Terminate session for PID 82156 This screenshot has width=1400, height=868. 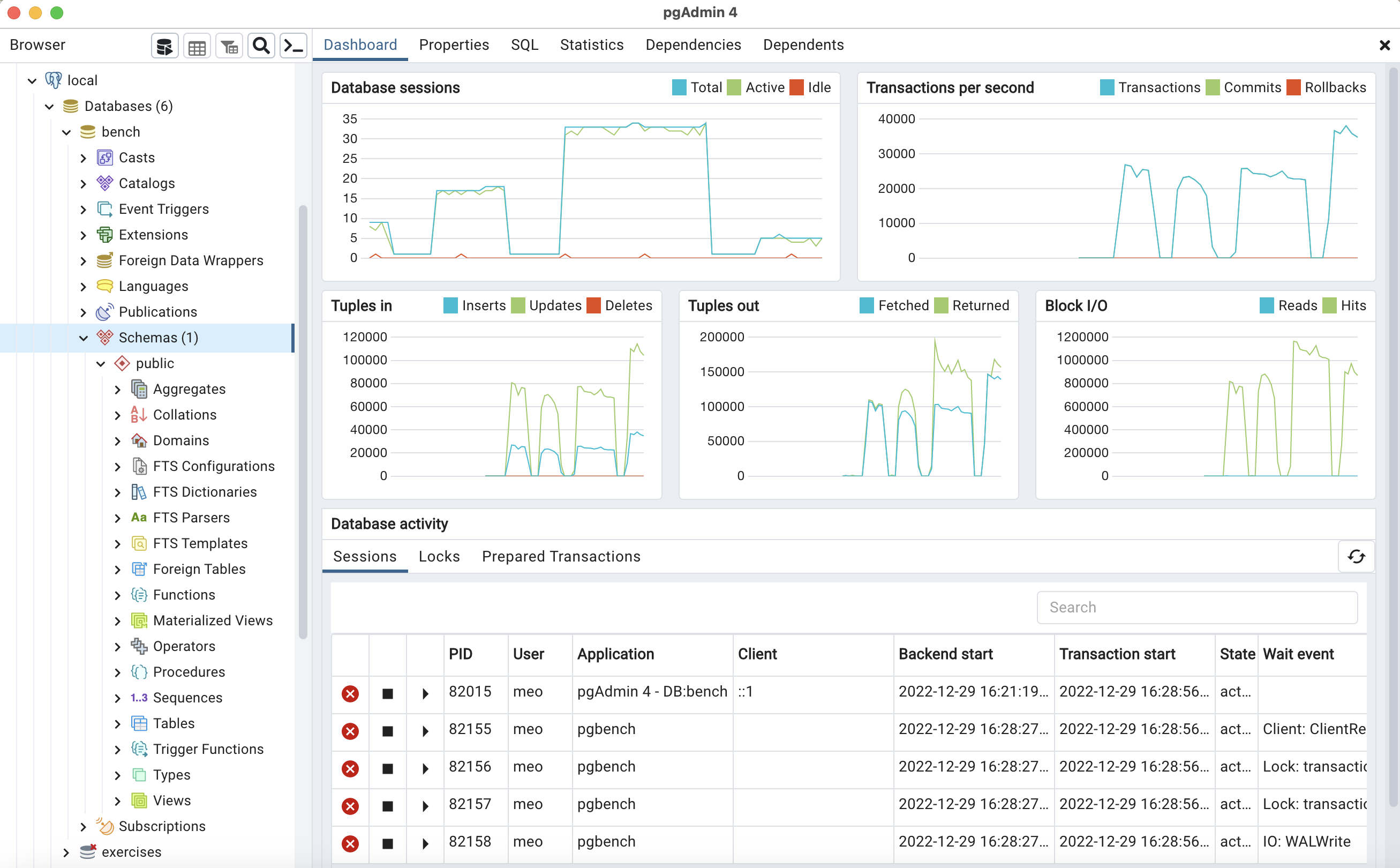click(350, 768)
